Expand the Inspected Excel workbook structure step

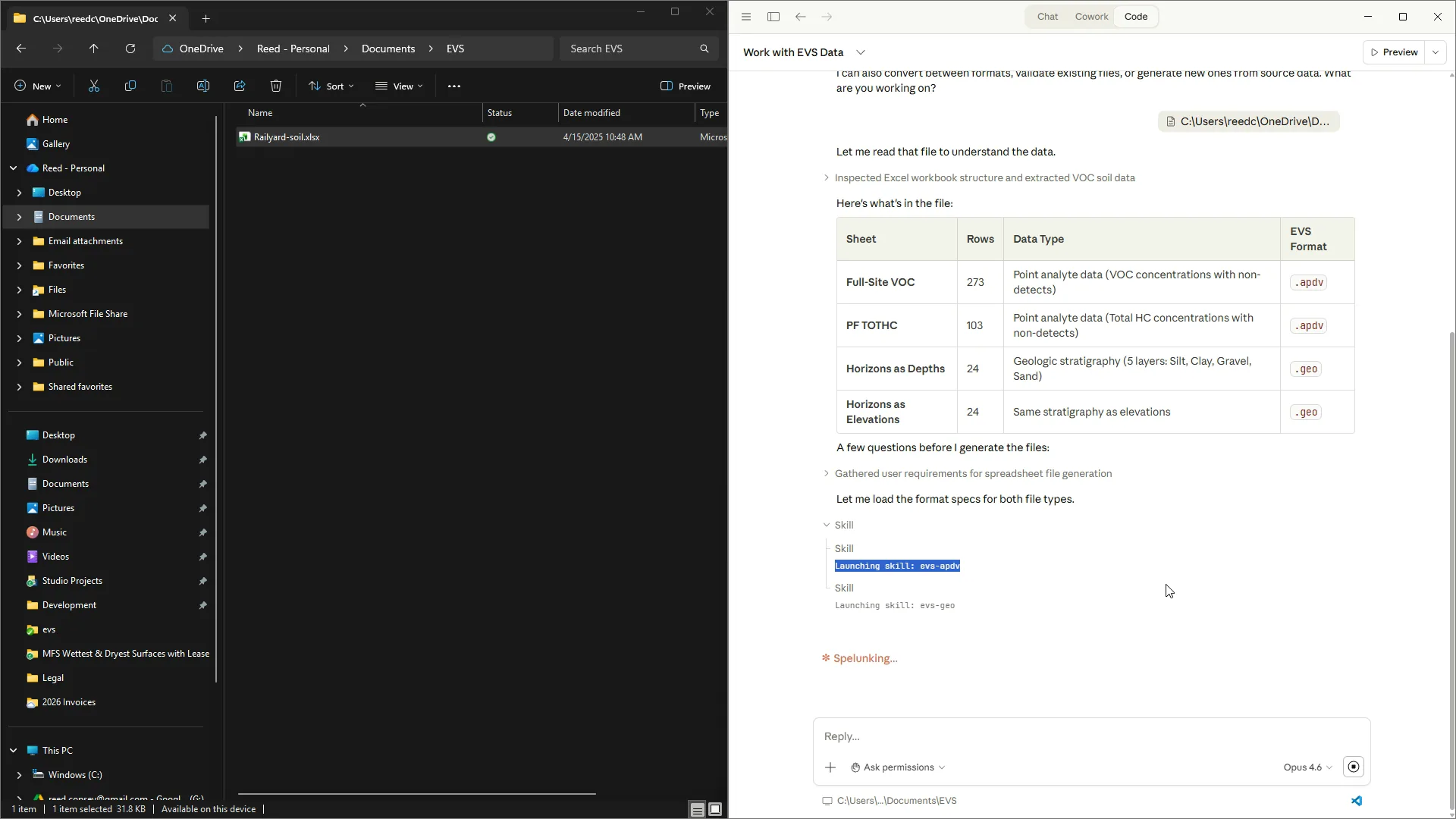[x=827, y=177]
